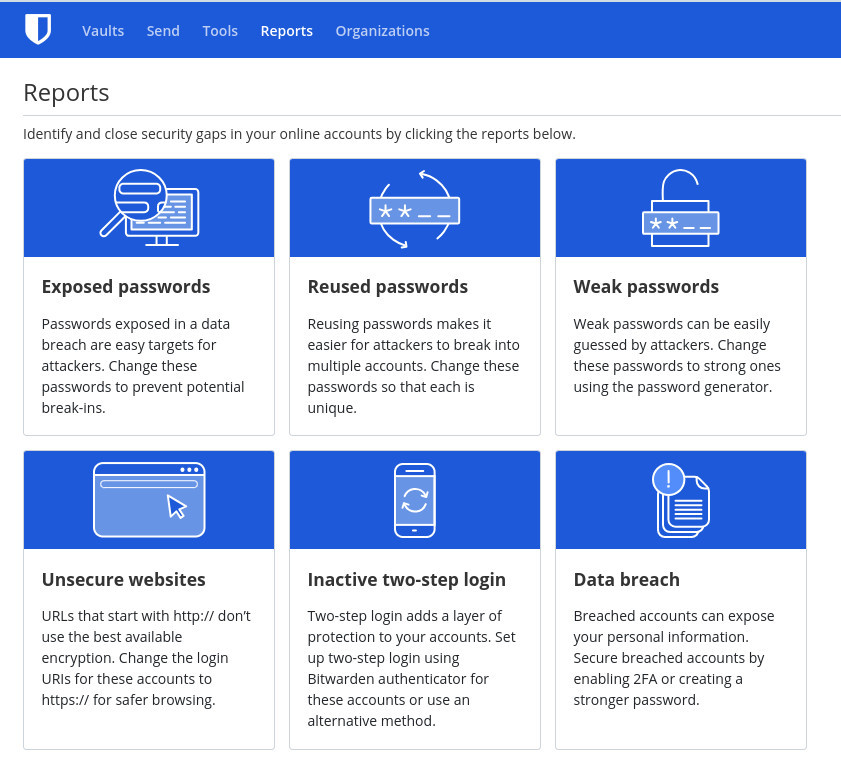Open the Weak passwords report heading

tap(646, 287)
